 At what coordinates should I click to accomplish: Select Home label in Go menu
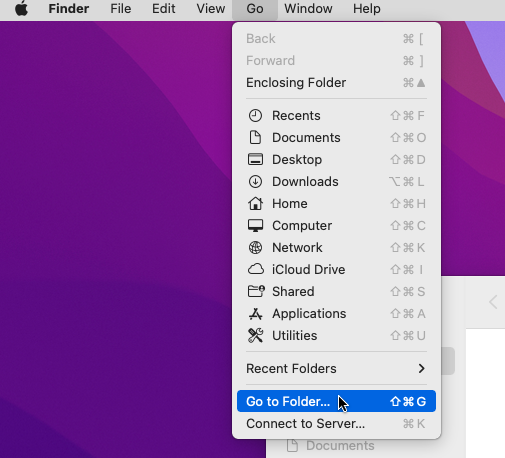(x=290, y=203)
